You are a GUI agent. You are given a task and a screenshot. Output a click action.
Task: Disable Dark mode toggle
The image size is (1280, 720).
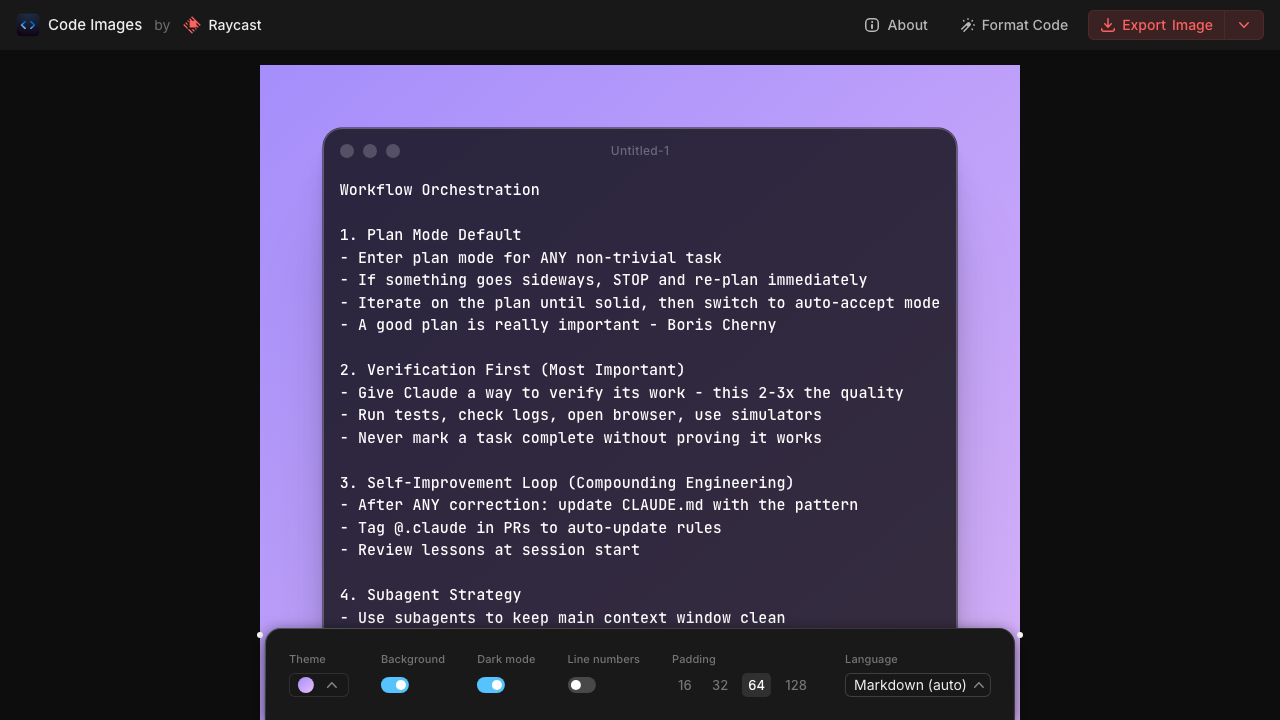[x=491, y=685]
